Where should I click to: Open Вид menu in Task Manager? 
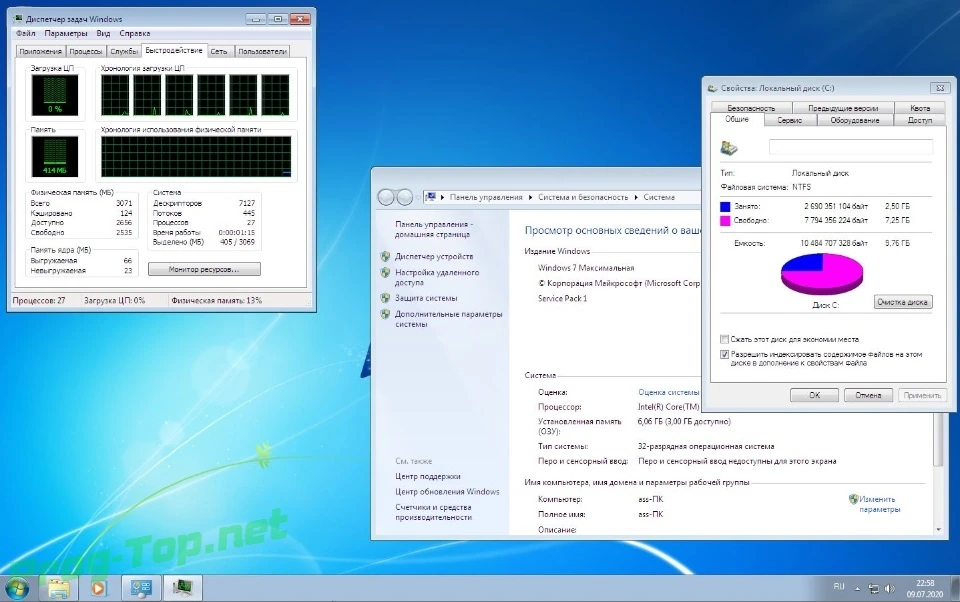(x=103, y=34)
